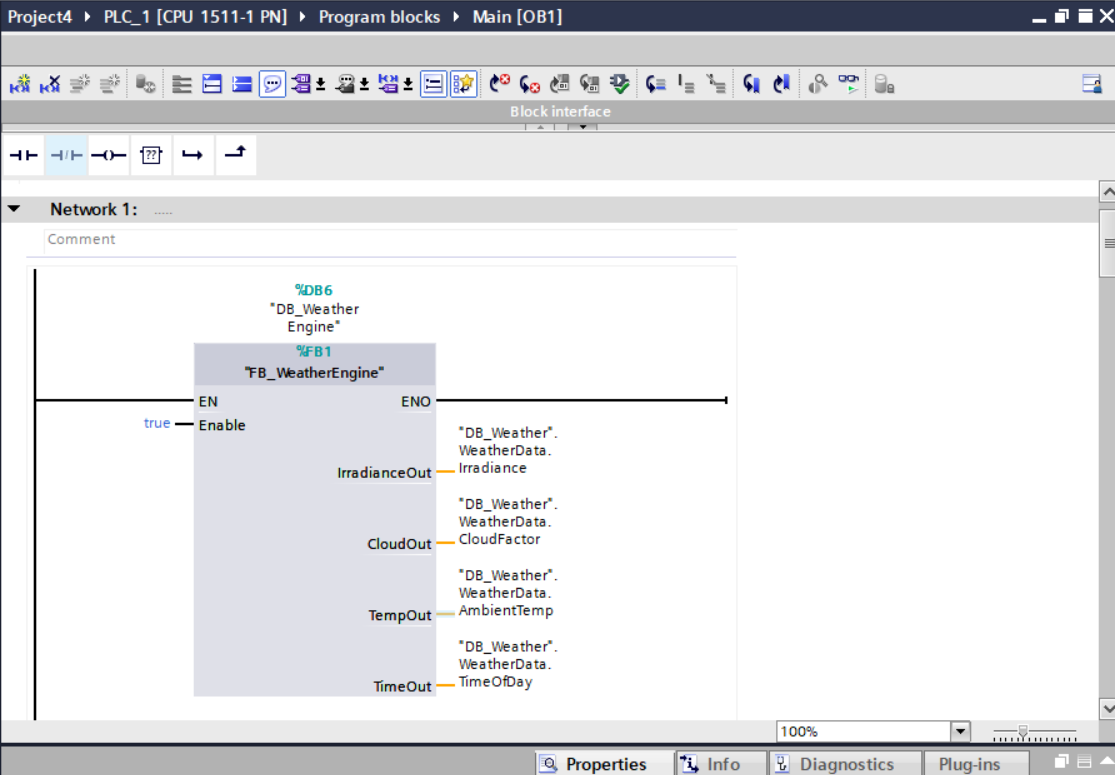The image size is (1115, 775).
Task: Click the tag information icon
Action: (x=345, y=84)
